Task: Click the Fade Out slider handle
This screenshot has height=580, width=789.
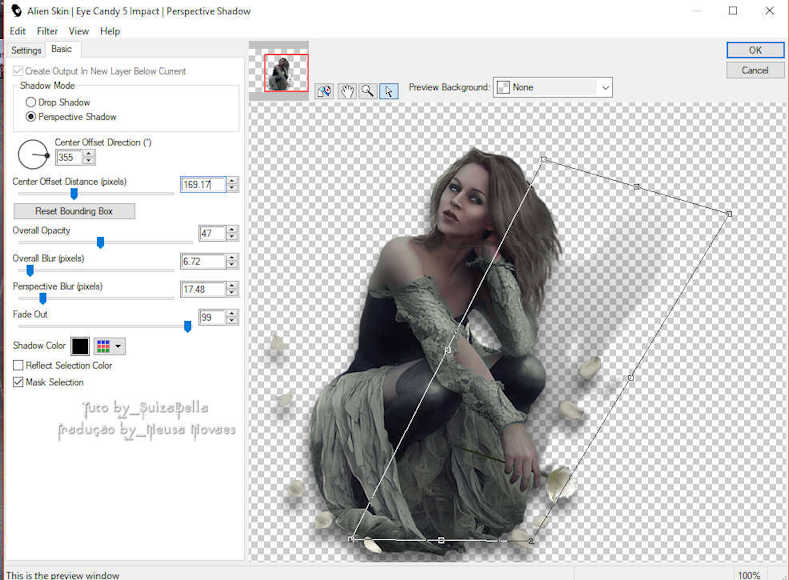Action: (x=187, y=326)
